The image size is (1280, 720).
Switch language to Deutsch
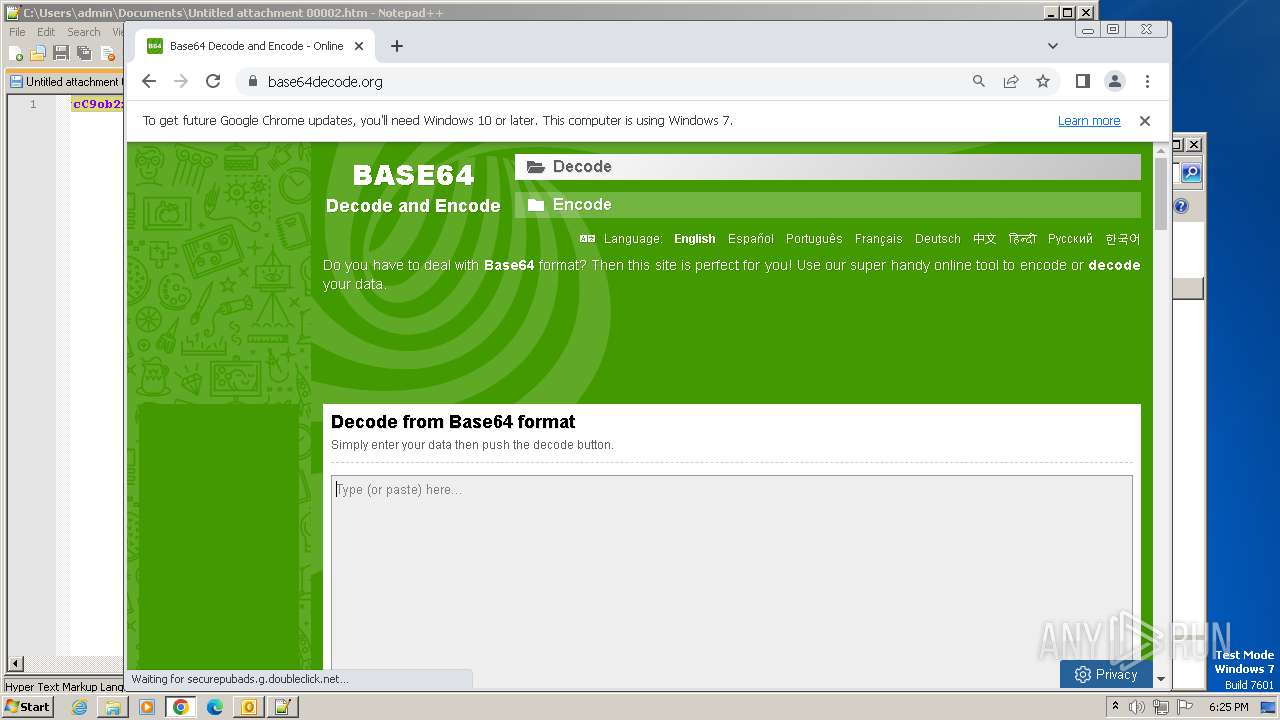click(x=938, y=239)
